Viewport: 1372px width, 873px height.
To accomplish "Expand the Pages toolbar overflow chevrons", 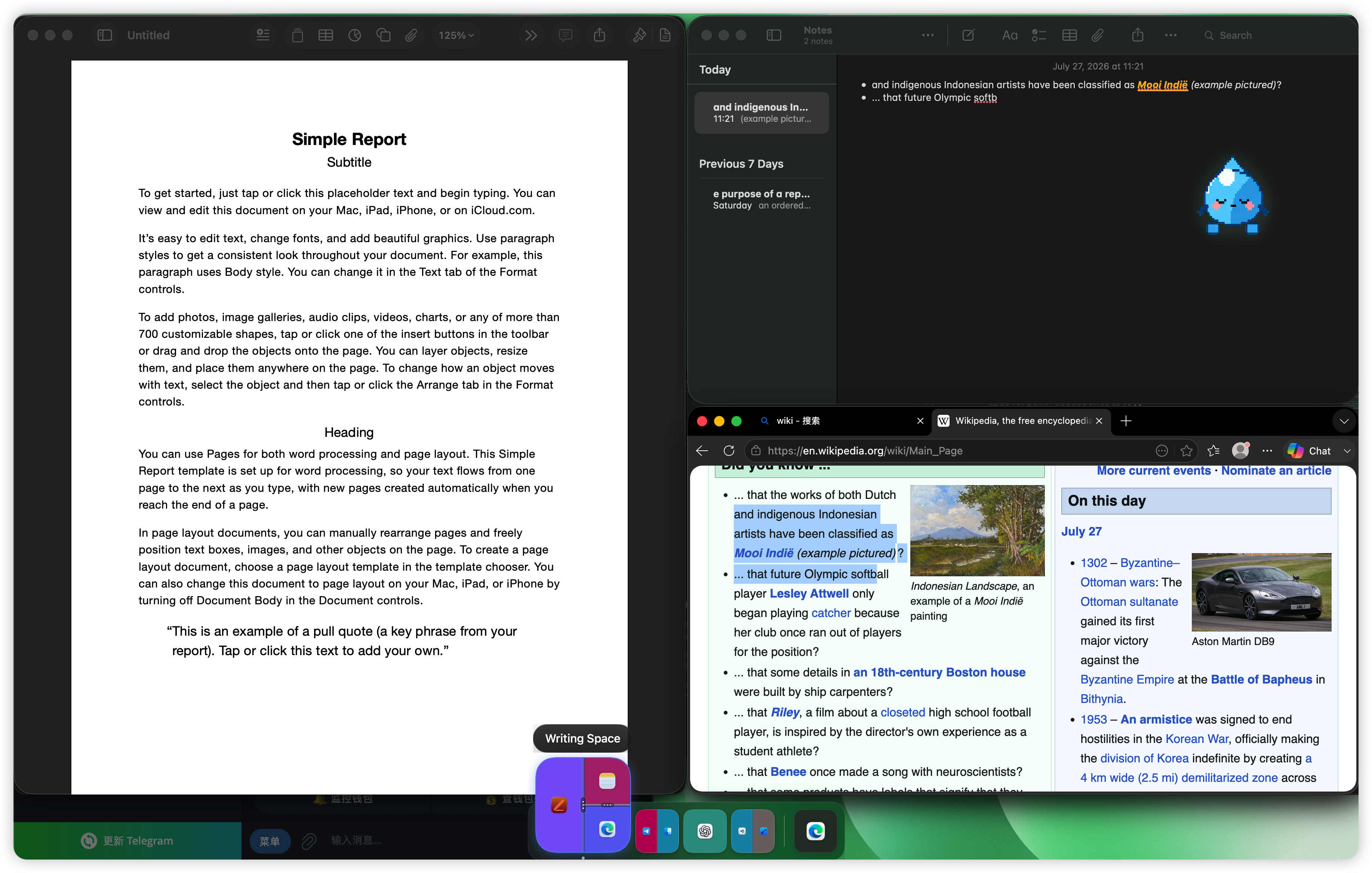I will pyautogui.click(x=531, y=35).
